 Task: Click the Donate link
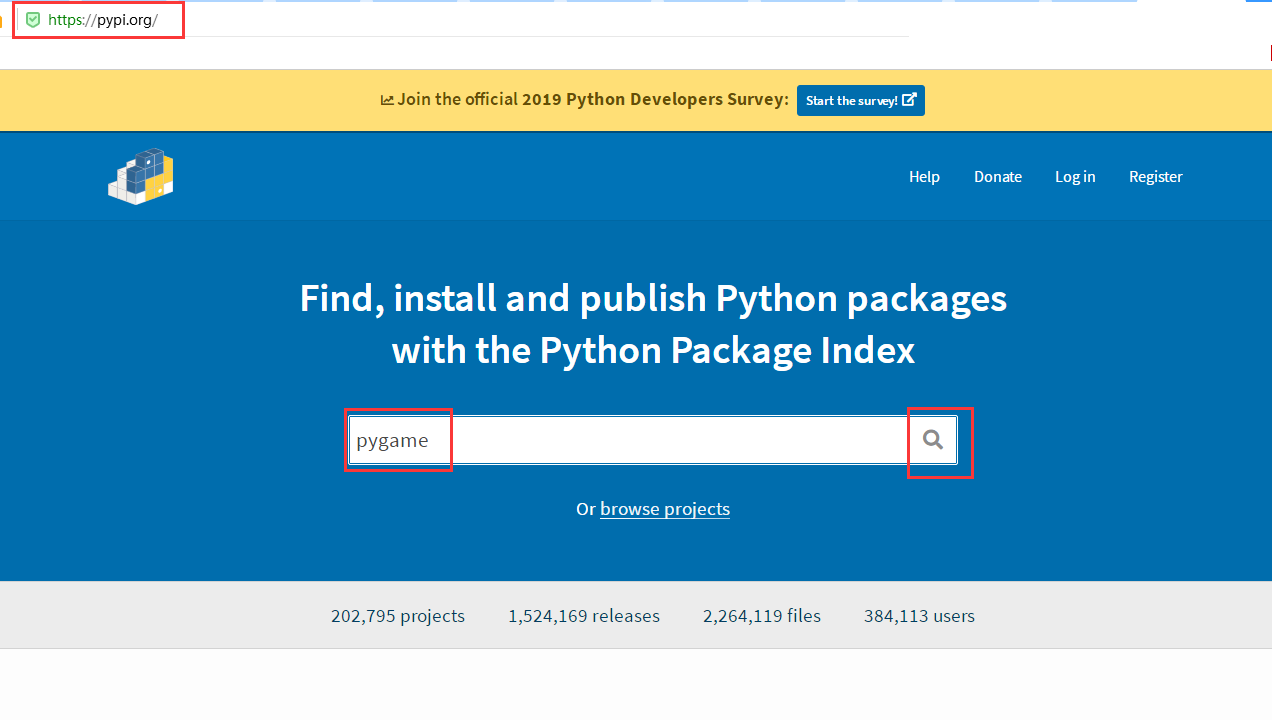point(997,176)
